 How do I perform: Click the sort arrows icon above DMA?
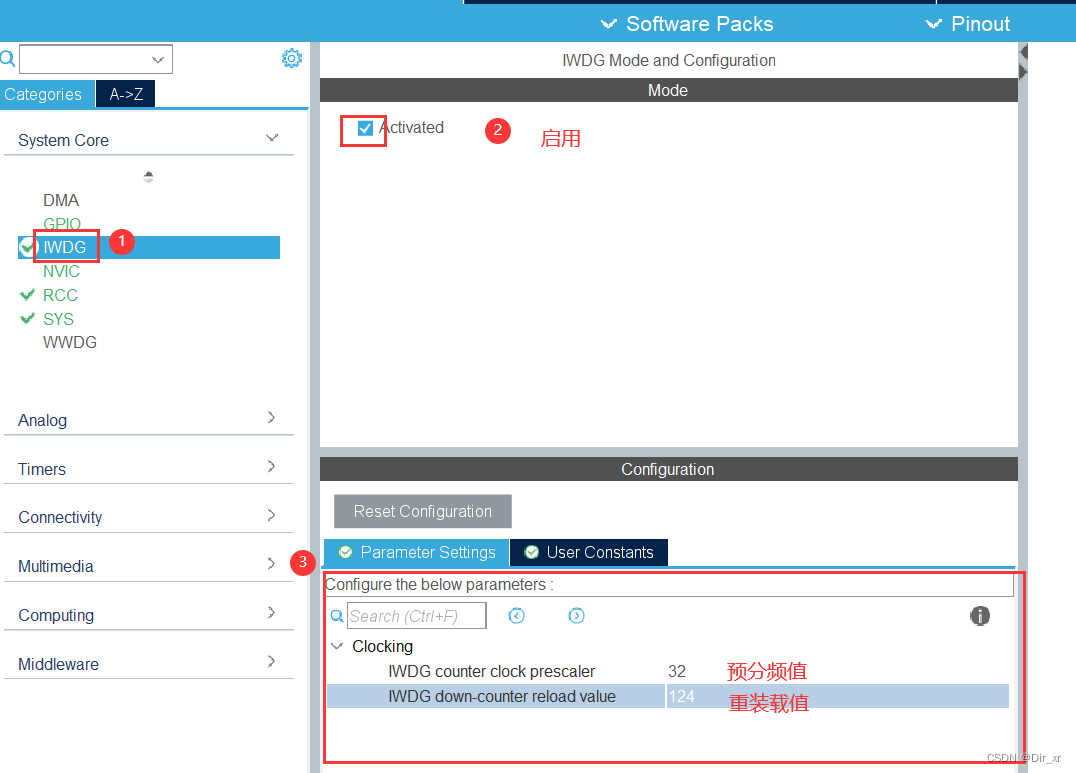coord(148,176)
